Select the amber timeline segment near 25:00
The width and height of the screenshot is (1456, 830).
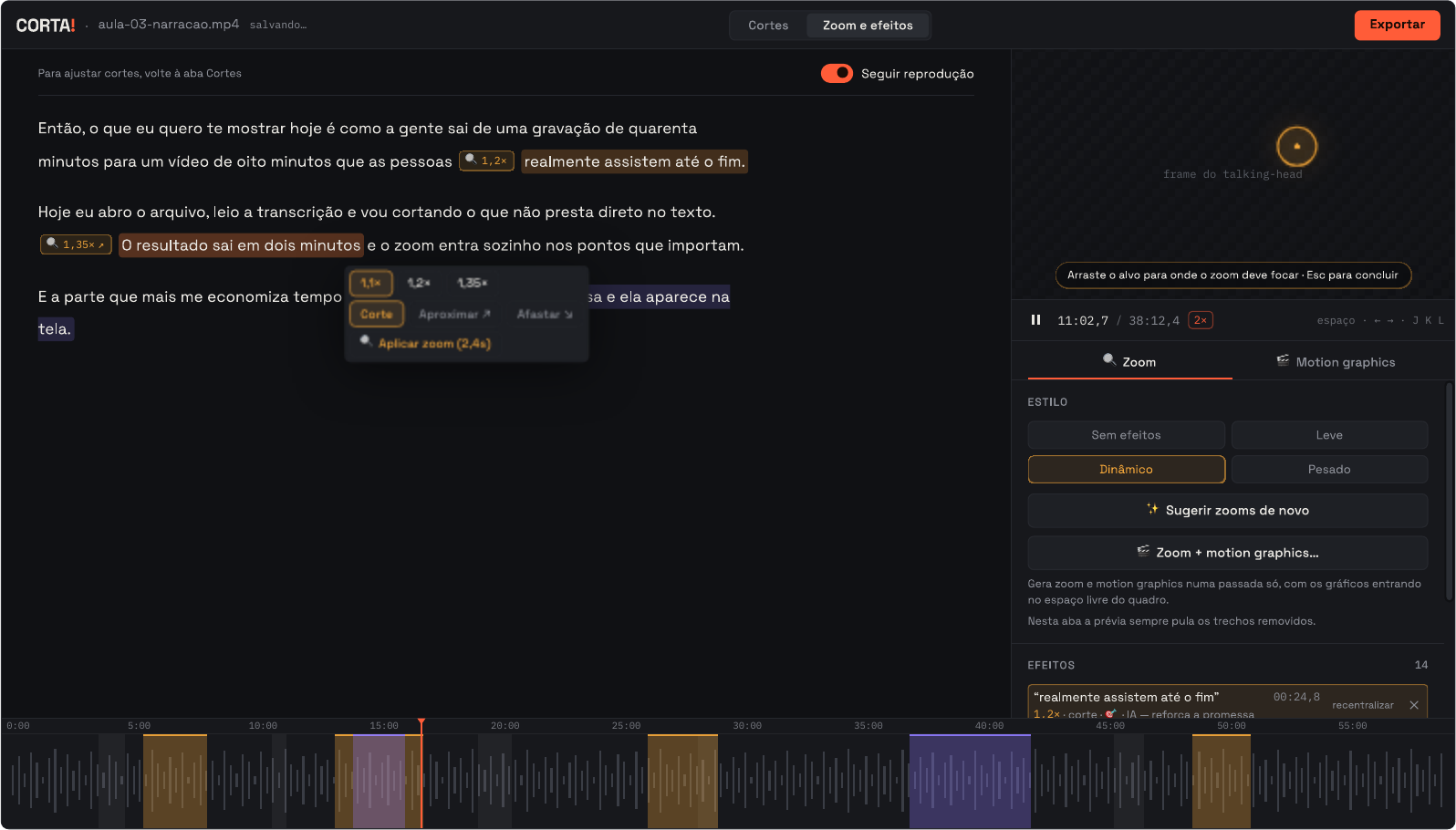pos(682,781)
